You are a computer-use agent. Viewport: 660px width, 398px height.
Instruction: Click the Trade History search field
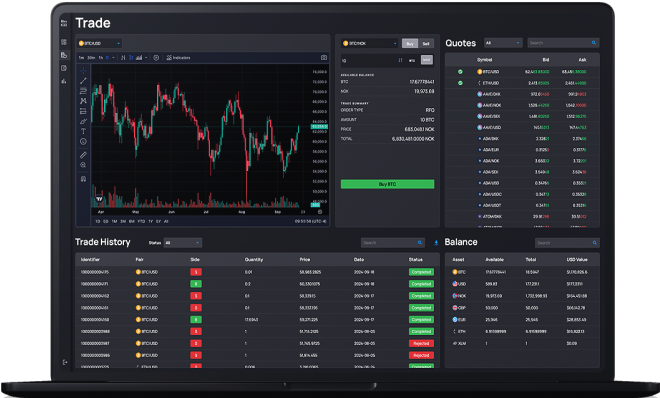[392, 243]
